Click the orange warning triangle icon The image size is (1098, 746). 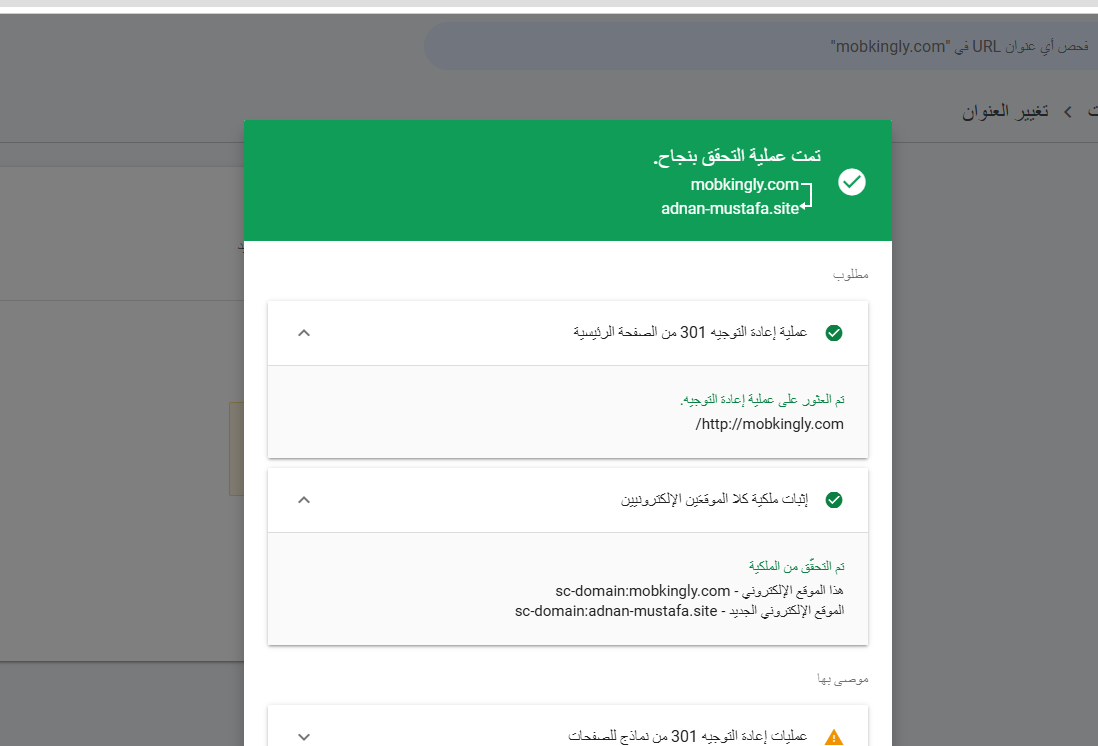coord(833,737)
